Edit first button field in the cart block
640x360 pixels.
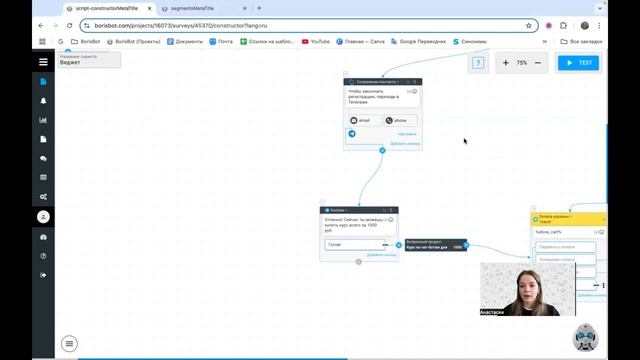point(566,247)
